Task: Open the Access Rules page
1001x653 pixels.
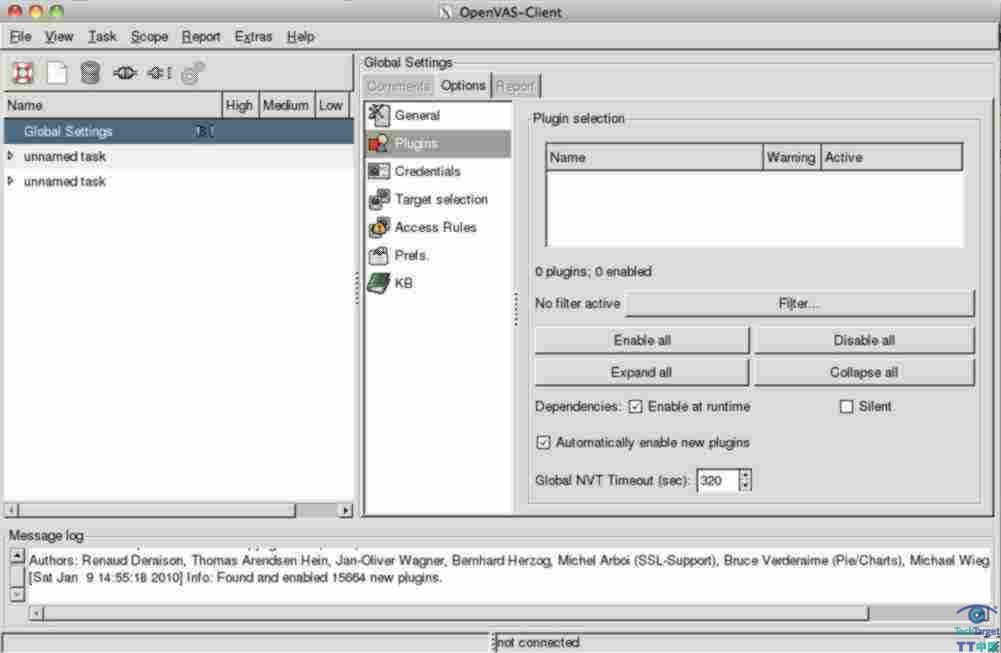Action: coord(438,227)
